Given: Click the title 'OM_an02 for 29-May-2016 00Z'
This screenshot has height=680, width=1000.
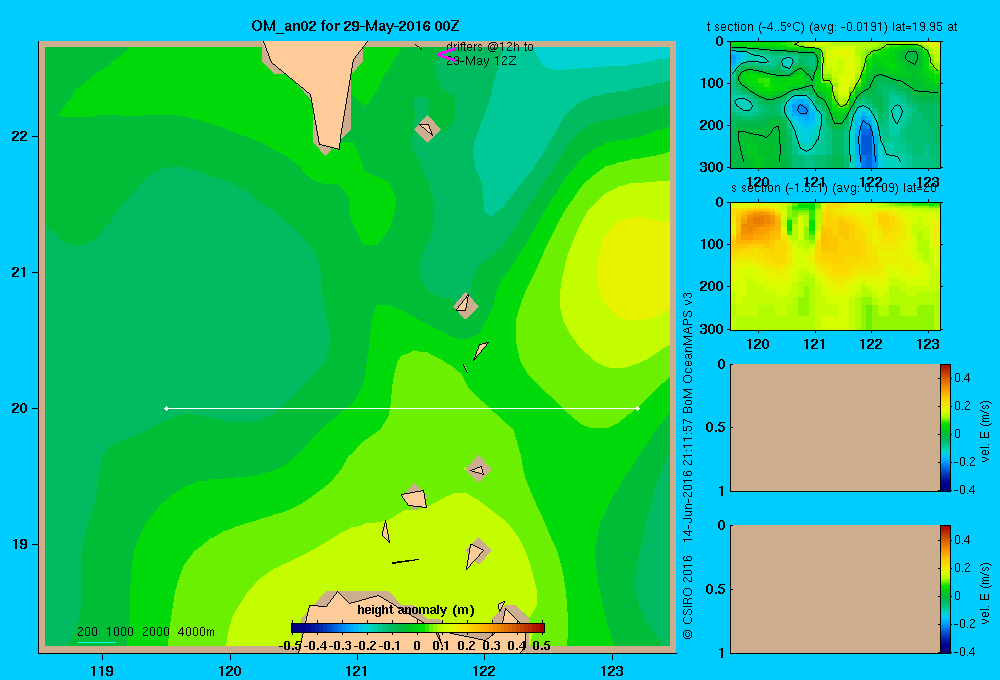Looking at the screenshot, I should (355, 26).
